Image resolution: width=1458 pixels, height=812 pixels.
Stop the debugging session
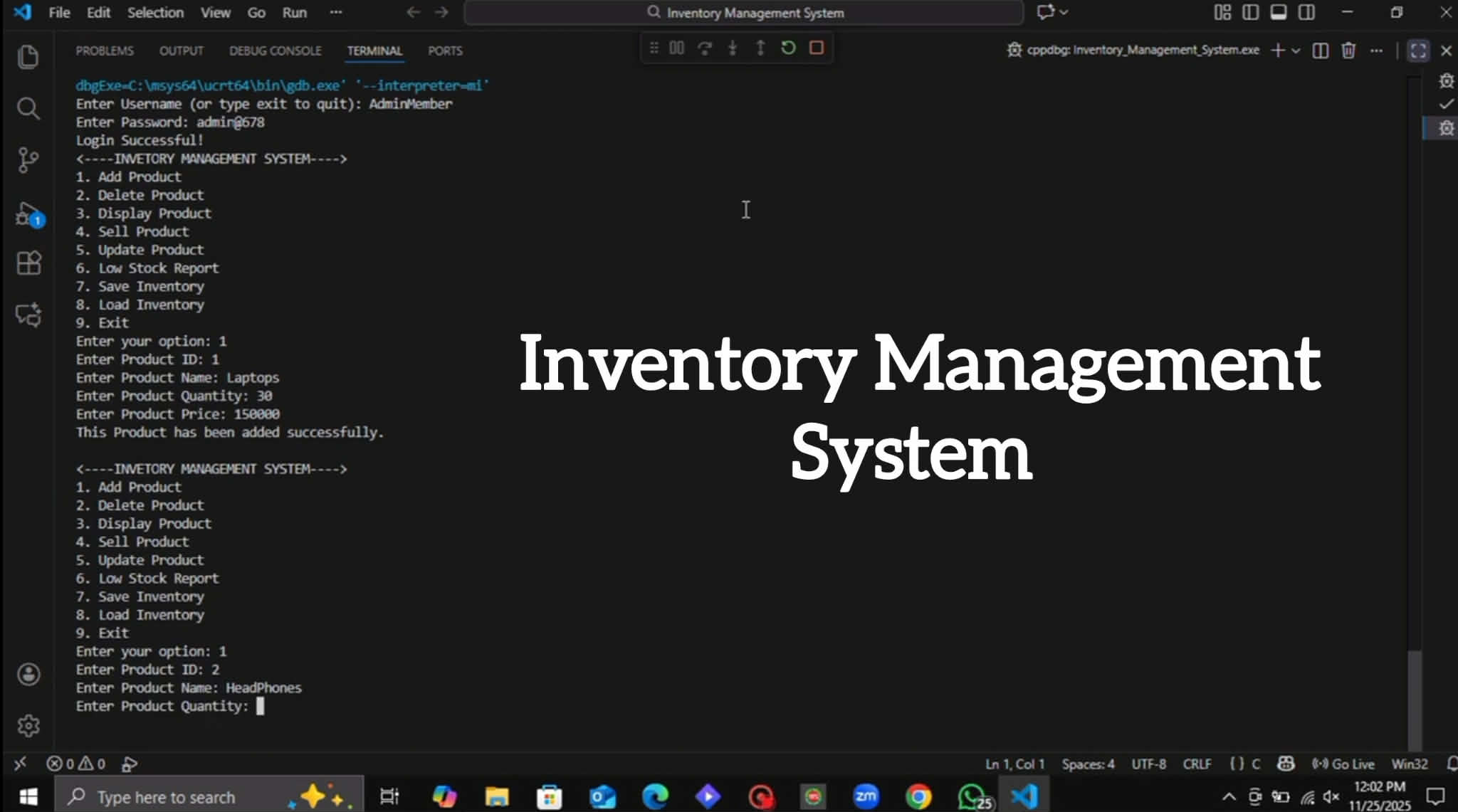click(x=817, y=48)
